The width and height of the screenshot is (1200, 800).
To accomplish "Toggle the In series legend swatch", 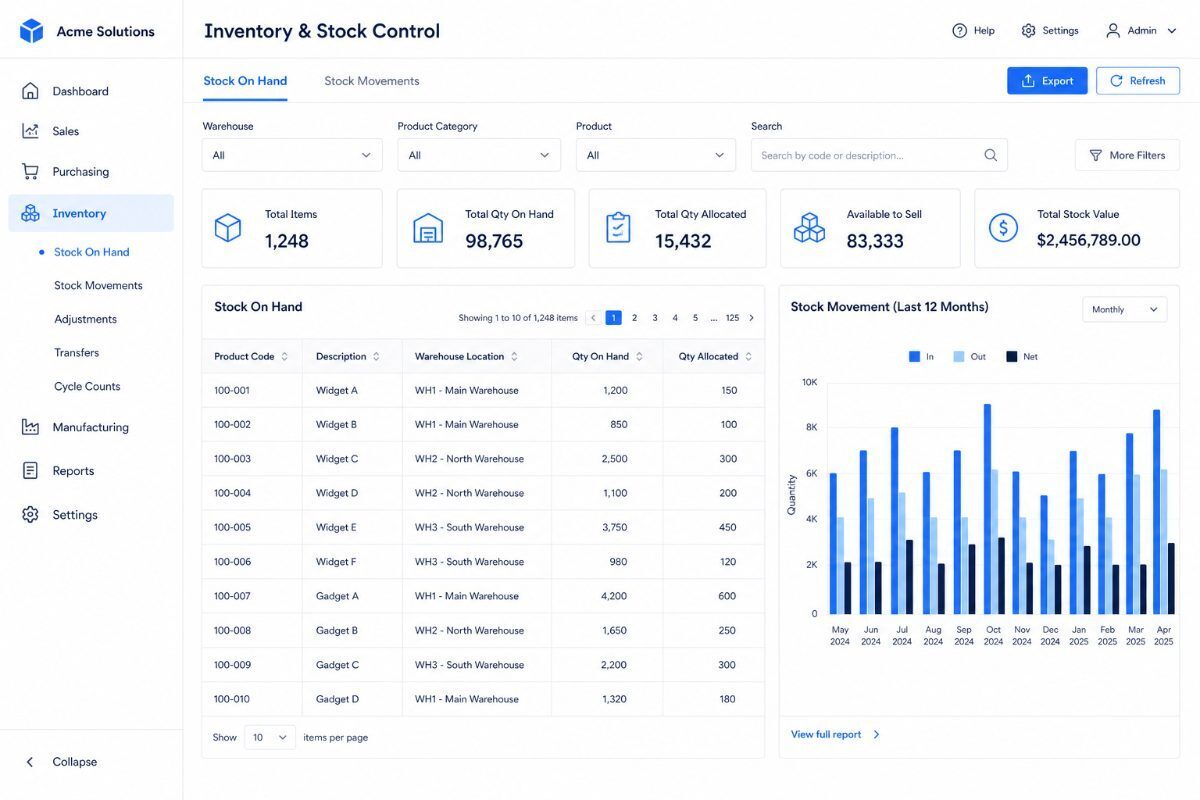I will (914, 356).
